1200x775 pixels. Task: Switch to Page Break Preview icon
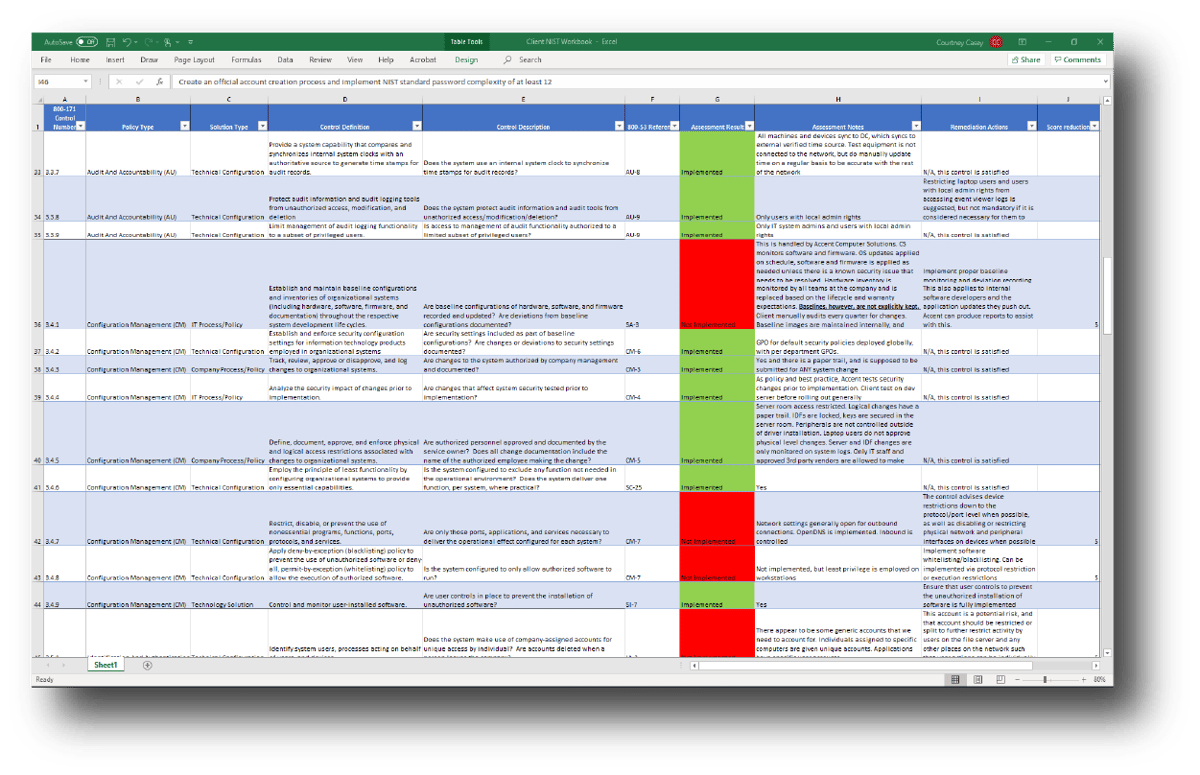point(1001,679)
